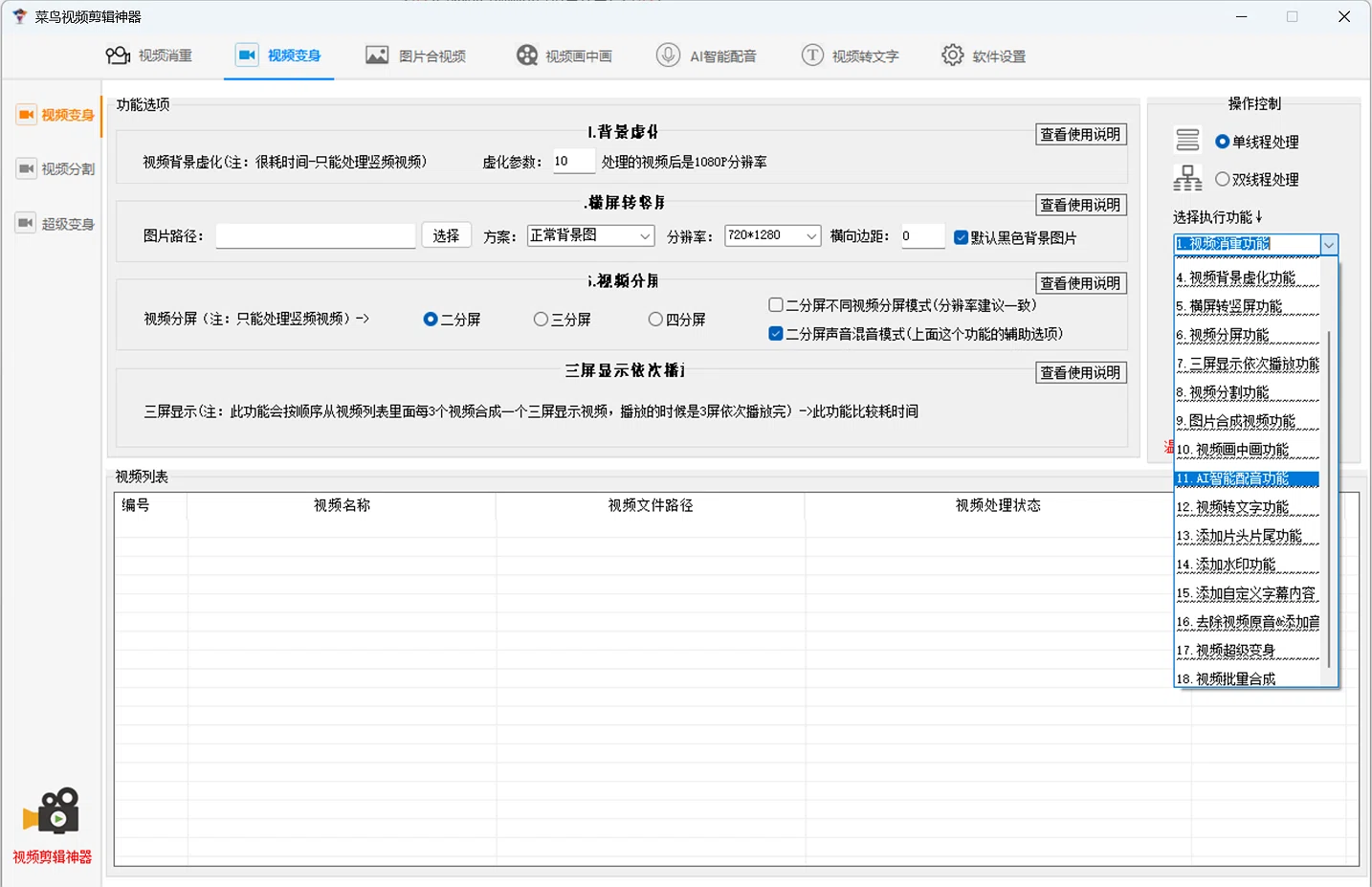The height and width of the screenshot is (887, 1372).
Task: Open the 视频消重 toolbar icon
Action: pos(118,55)
